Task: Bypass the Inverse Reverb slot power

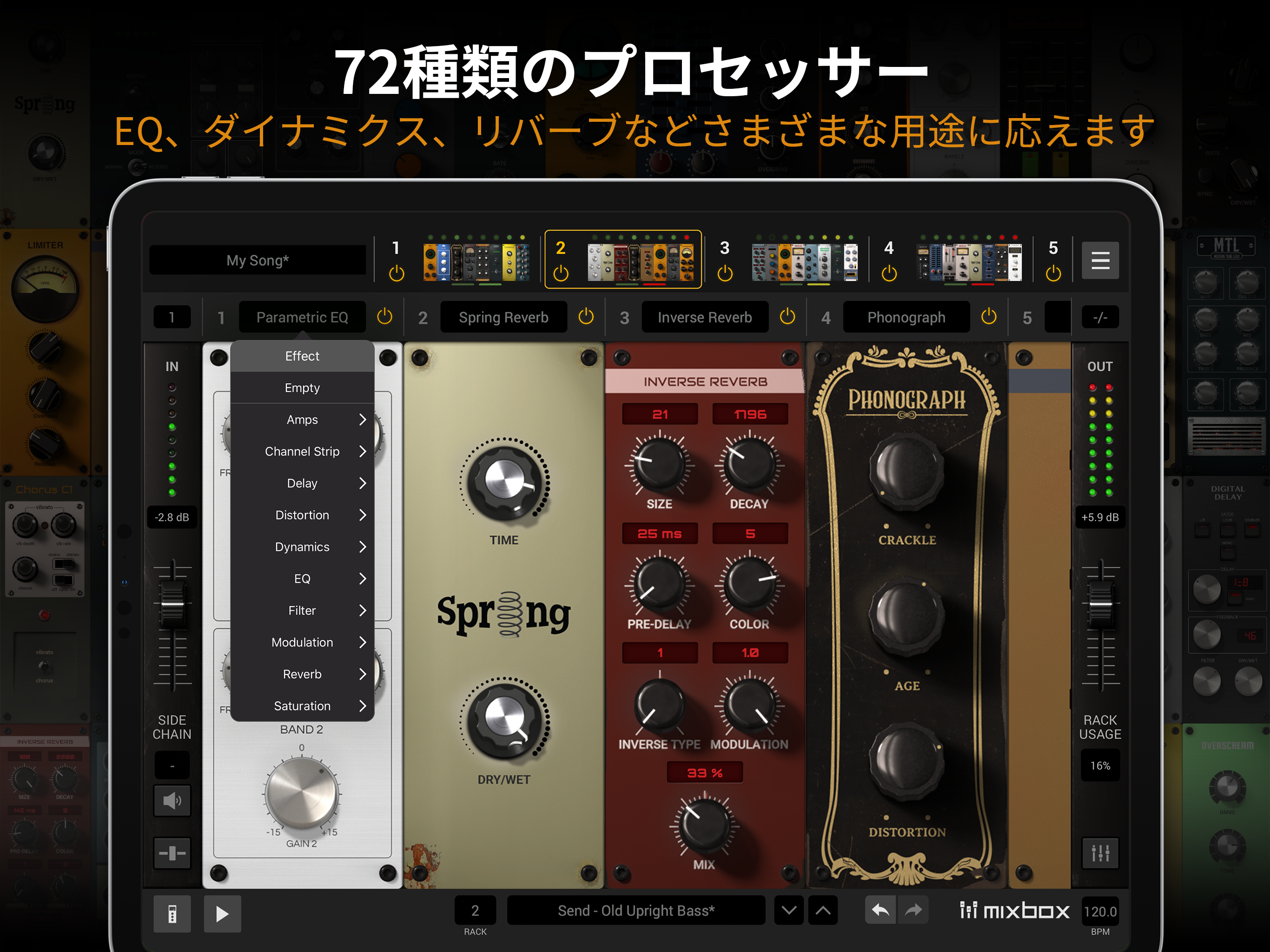Action: pyautogui.click(x=788, y=317)
